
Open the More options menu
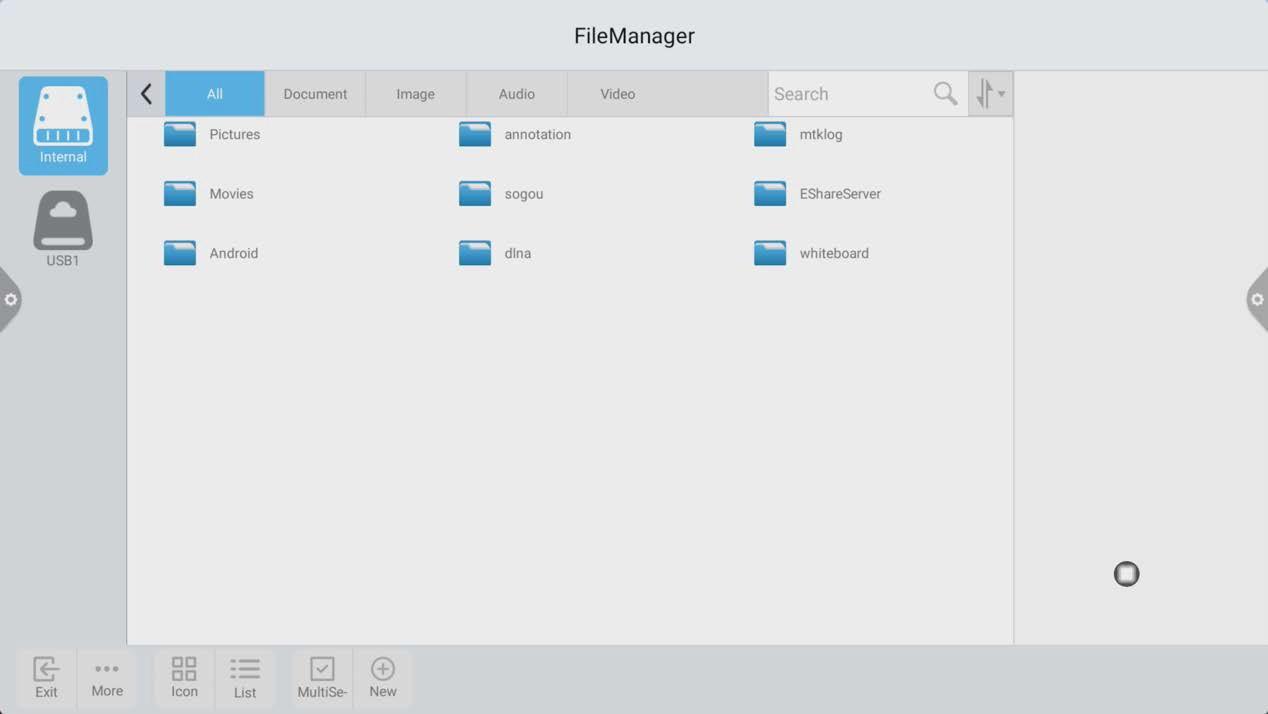107,677
